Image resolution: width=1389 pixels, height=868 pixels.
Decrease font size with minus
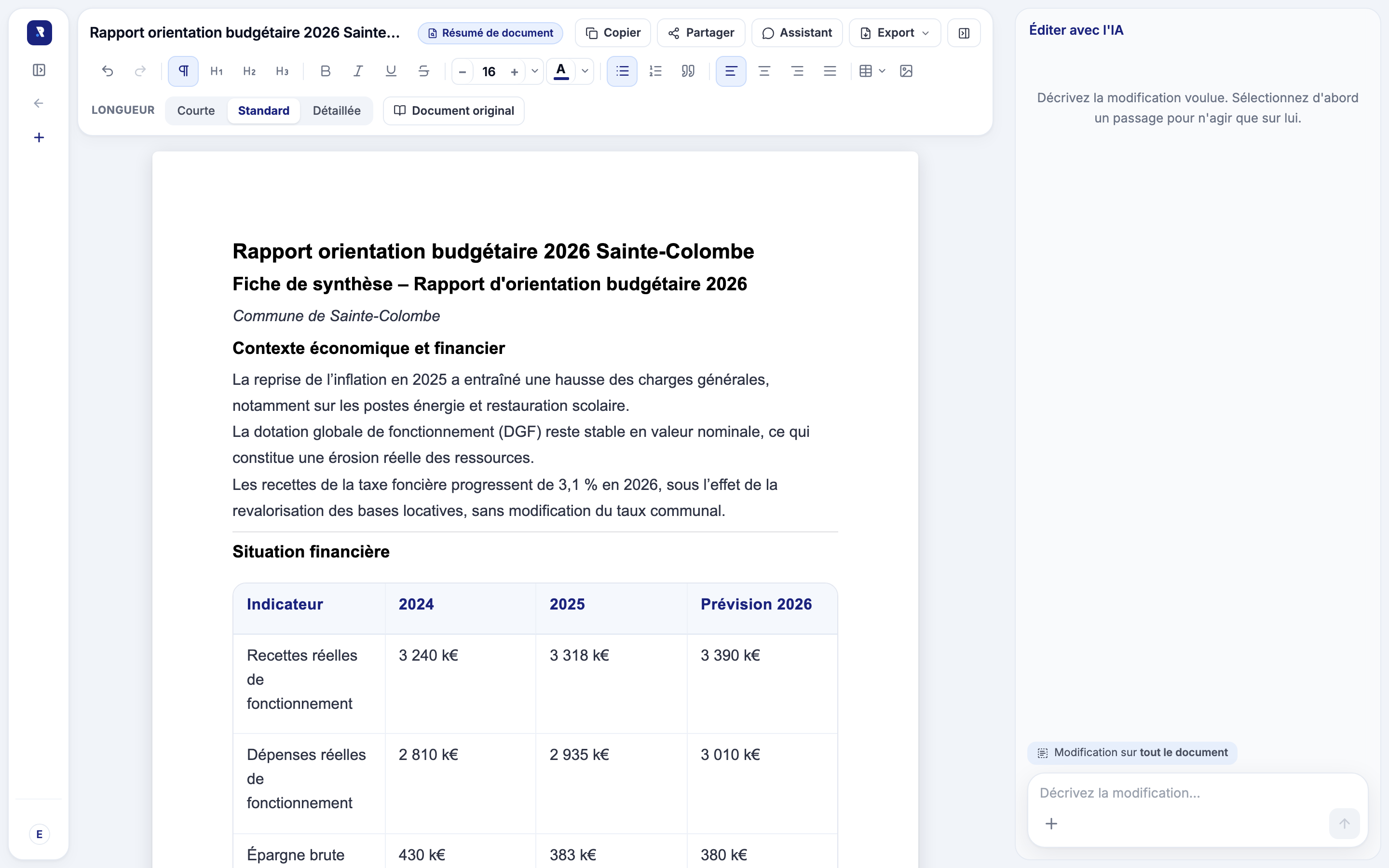(463, 72)
